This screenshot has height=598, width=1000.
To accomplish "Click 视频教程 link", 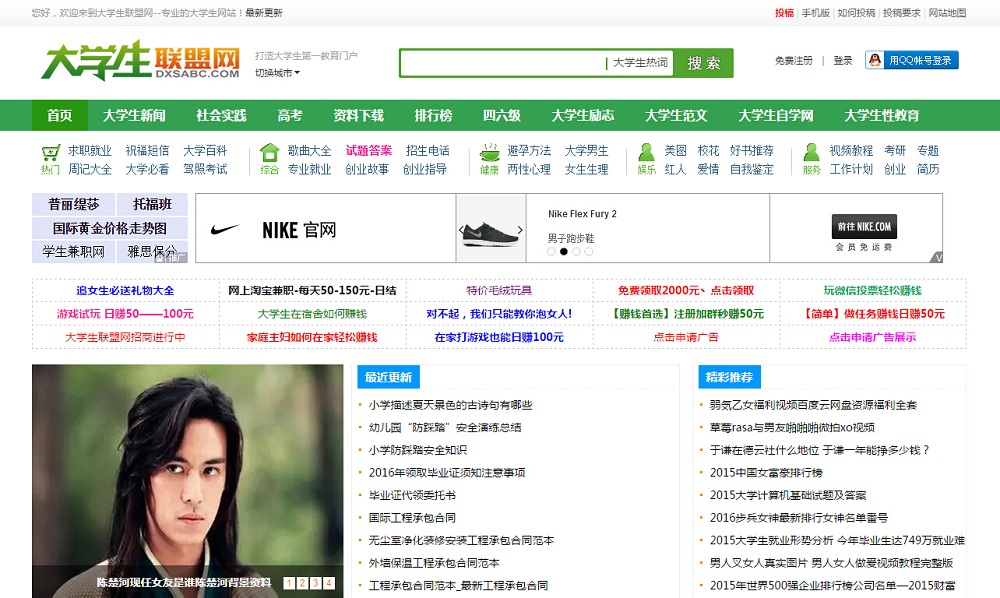I will point(851,150).
